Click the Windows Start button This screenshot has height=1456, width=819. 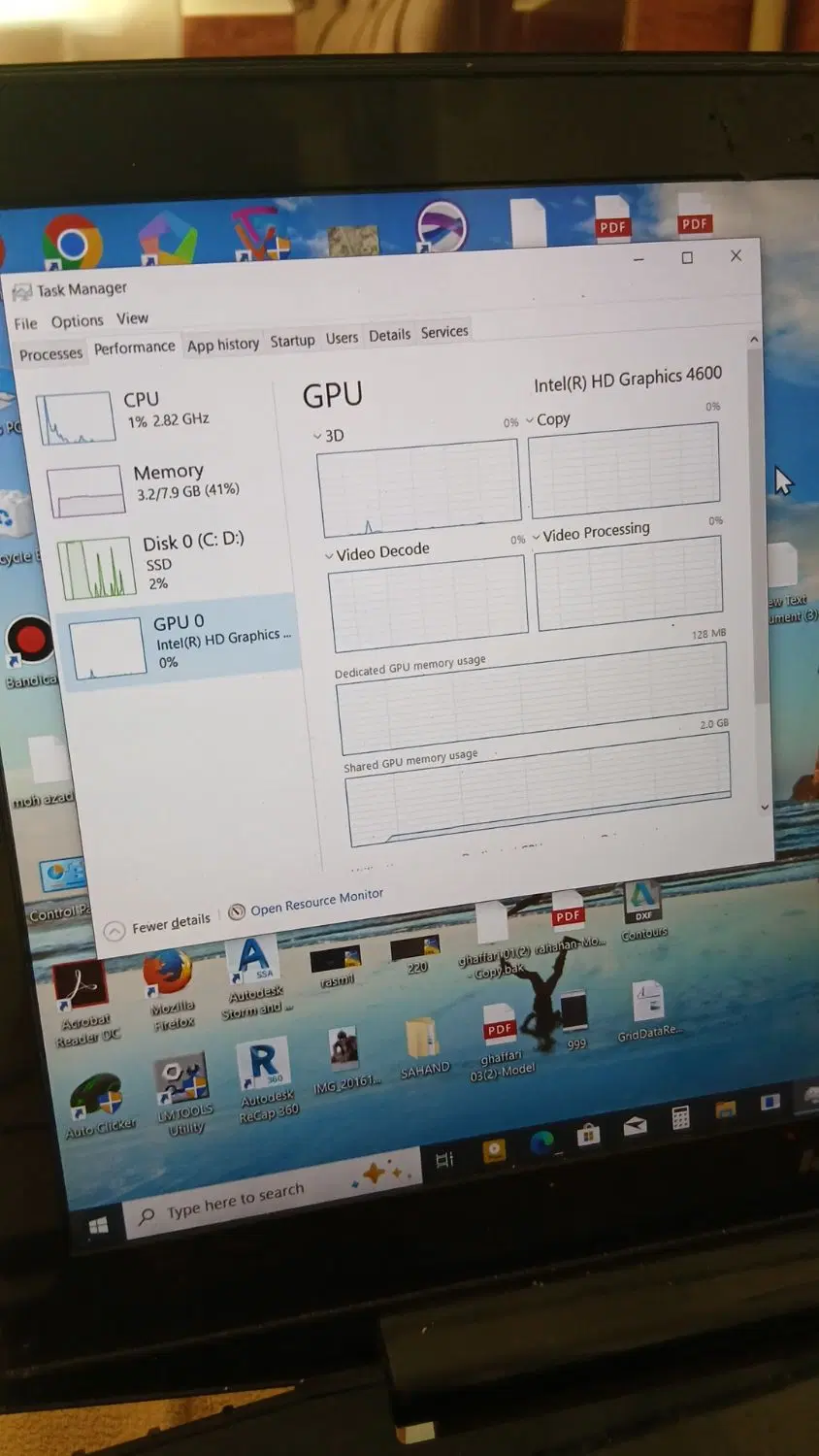[98, 1226]
